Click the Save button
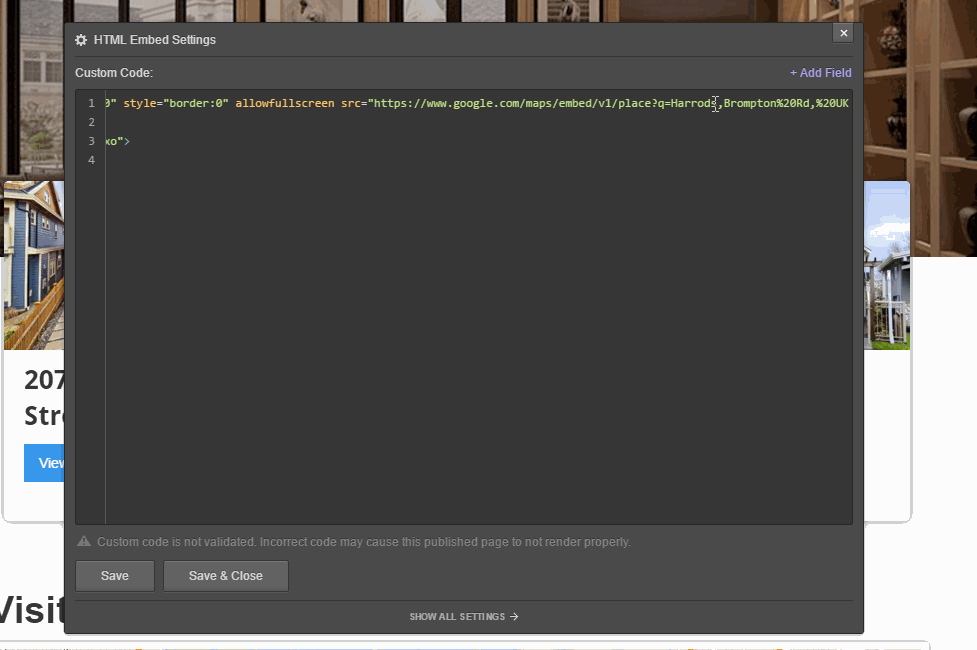Viewport: 977px width, 650px height. (115, 576)
